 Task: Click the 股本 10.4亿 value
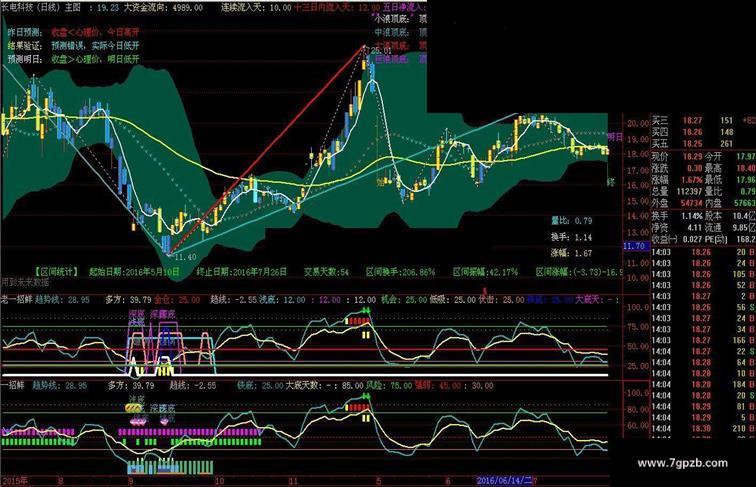731,216
